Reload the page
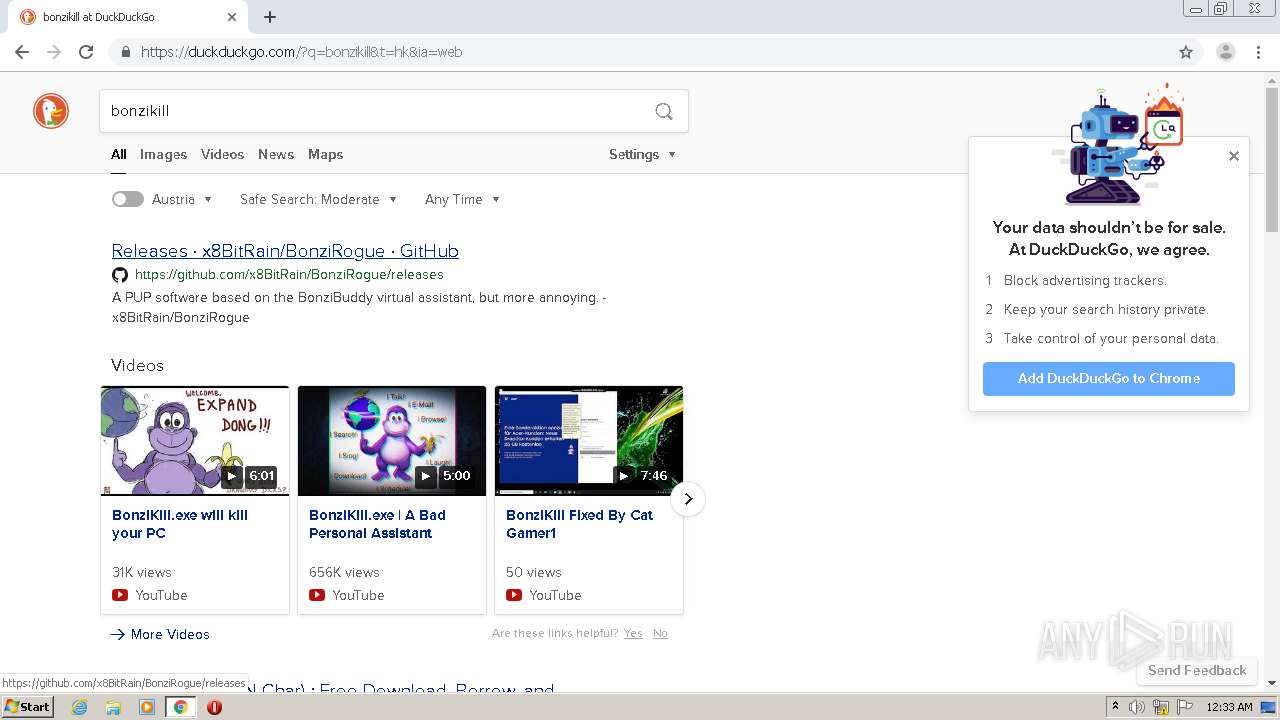1280x720 pixels. click(x=86, y=52)
